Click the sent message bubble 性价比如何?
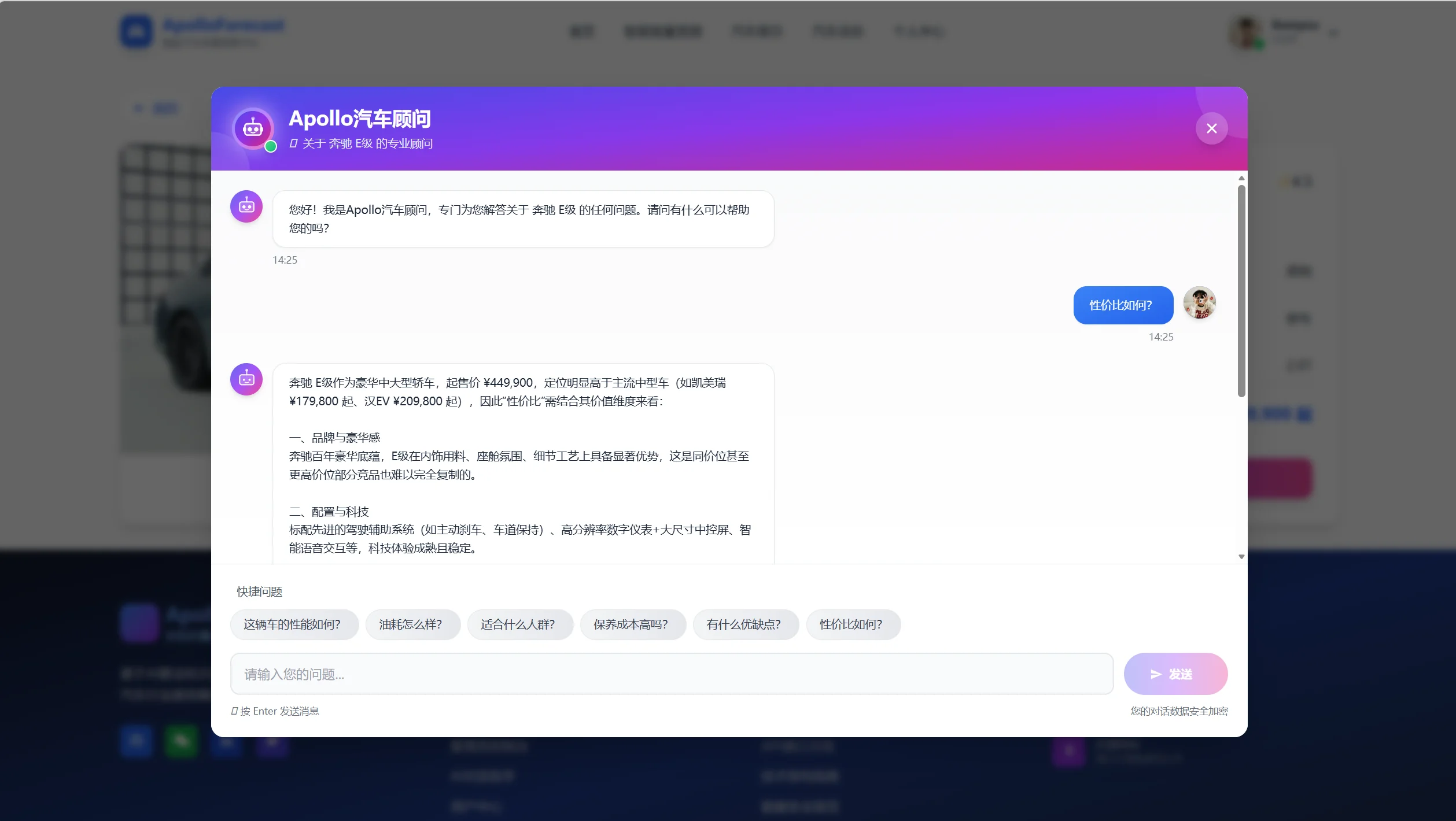The height and width of the screenshot is (821, 1456). pyautogui.click(x=1123, y=305)
